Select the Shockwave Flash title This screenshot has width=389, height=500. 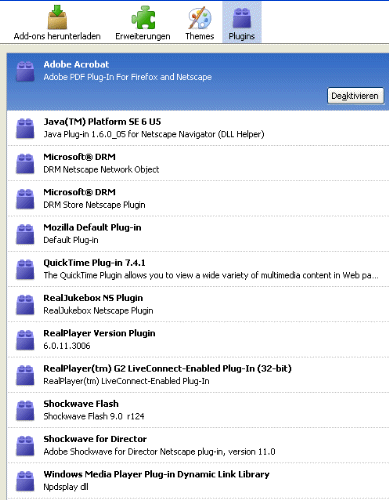[x=81, y=404]
